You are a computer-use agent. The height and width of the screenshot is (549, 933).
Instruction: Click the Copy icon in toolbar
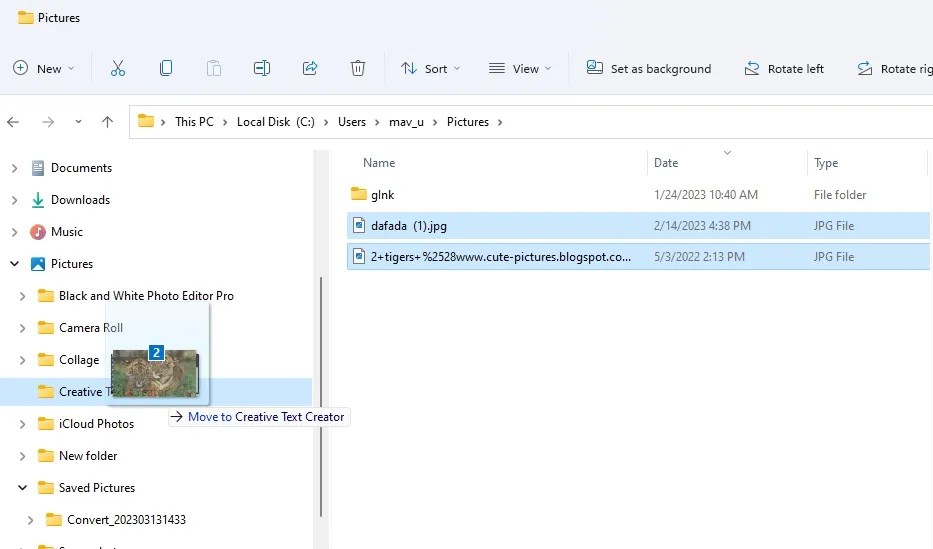[166, 68]
